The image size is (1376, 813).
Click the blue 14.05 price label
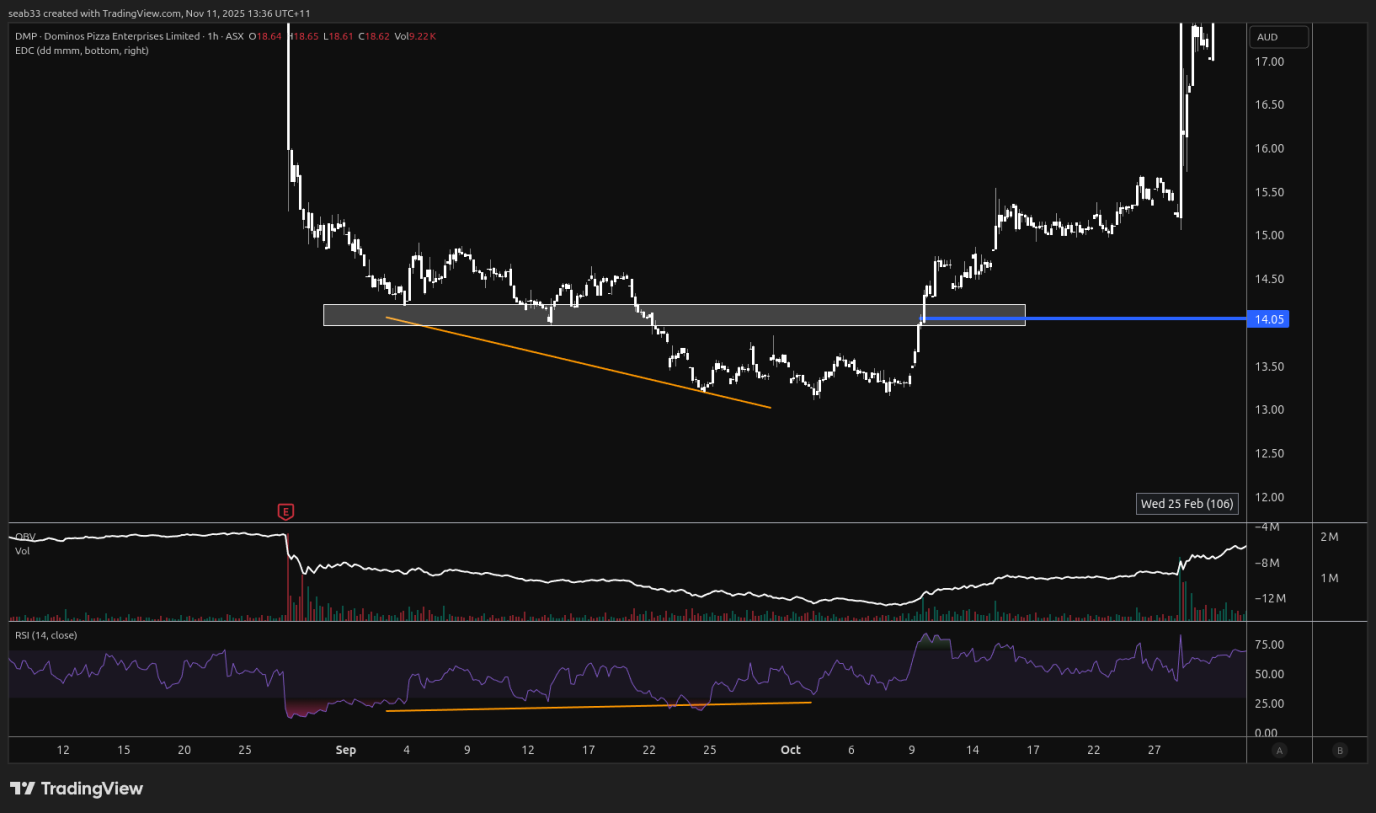[x=1269, y=319]
